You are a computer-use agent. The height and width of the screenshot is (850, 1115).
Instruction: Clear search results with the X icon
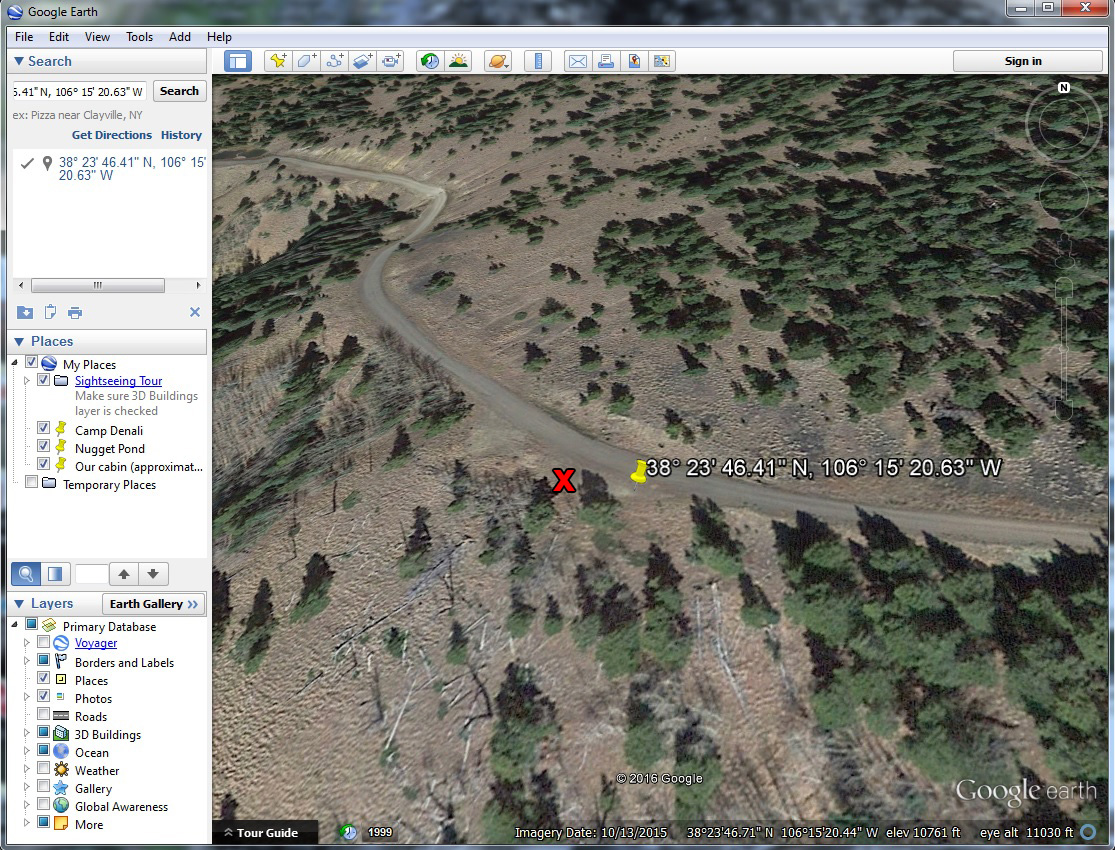pos(195,312)
